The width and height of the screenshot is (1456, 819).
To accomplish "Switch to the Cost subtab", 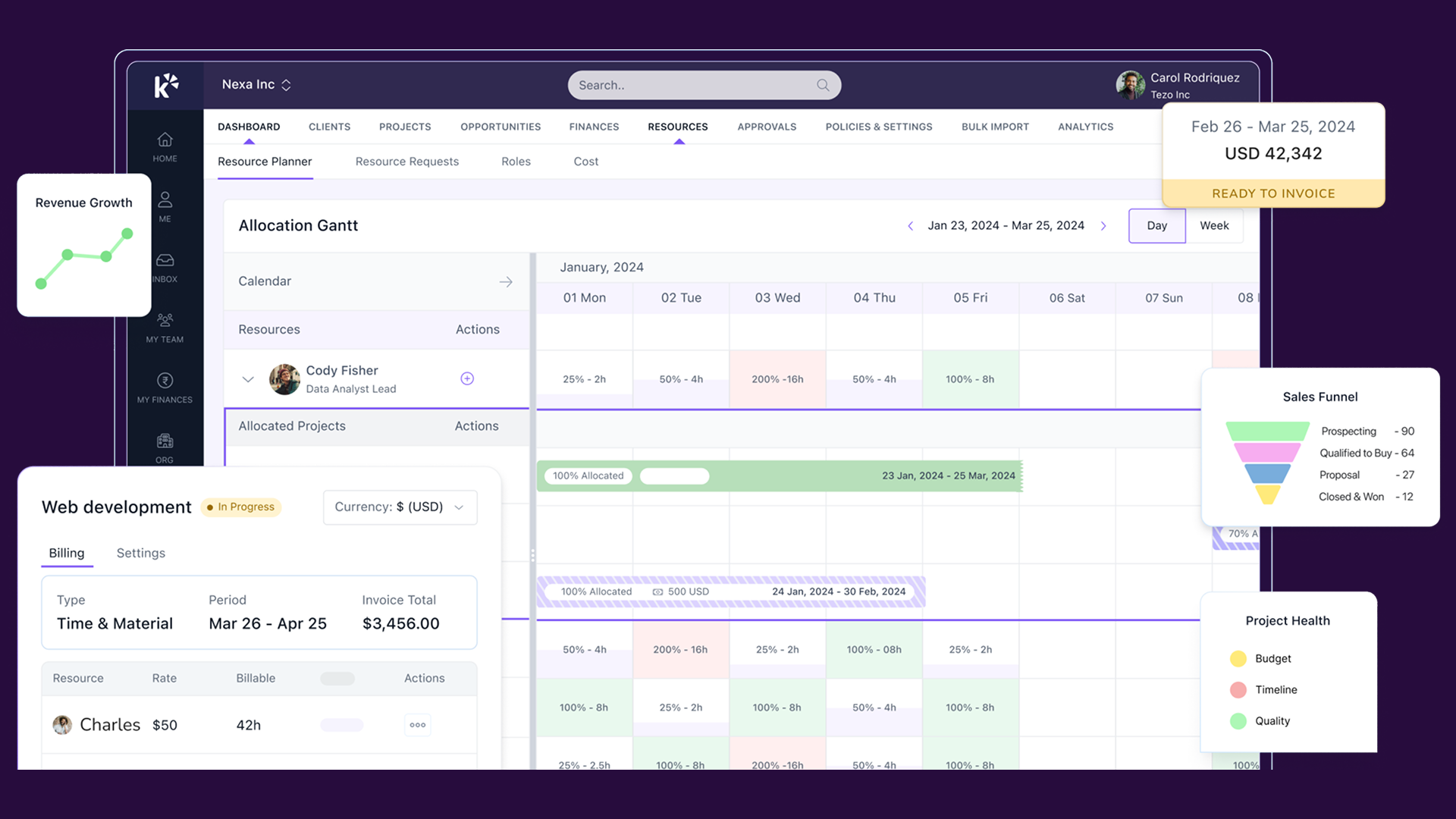I will [x=585, y=162].
